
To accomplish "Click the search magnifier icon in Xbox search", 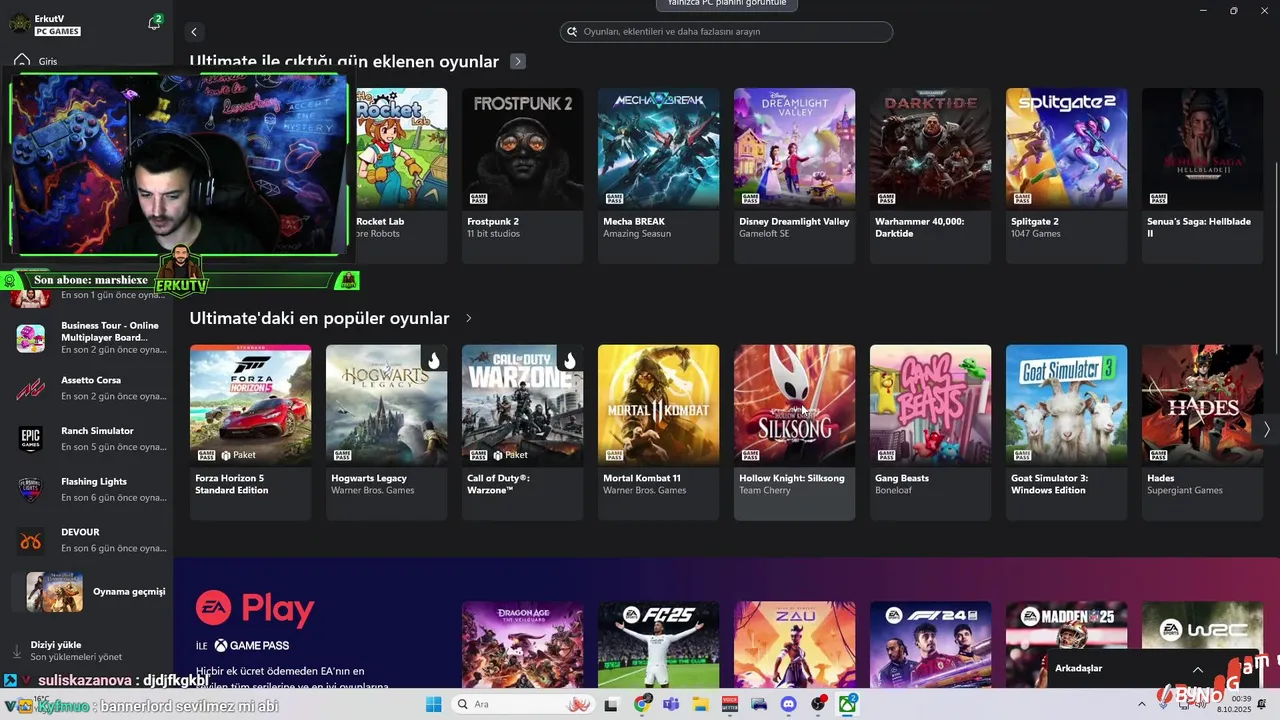I will click(x=573, y=32).
